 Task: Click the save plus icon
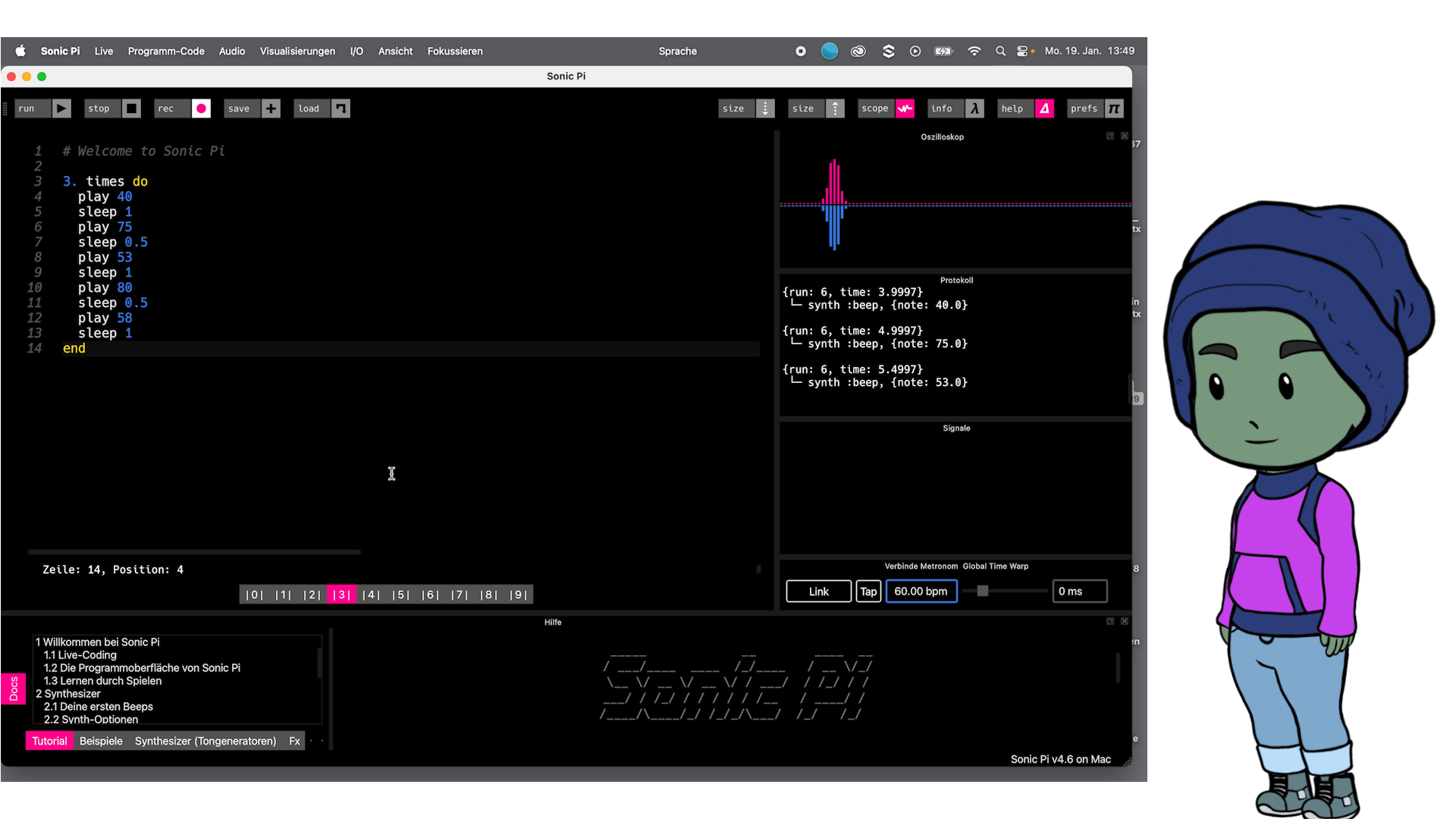(271, 108)
